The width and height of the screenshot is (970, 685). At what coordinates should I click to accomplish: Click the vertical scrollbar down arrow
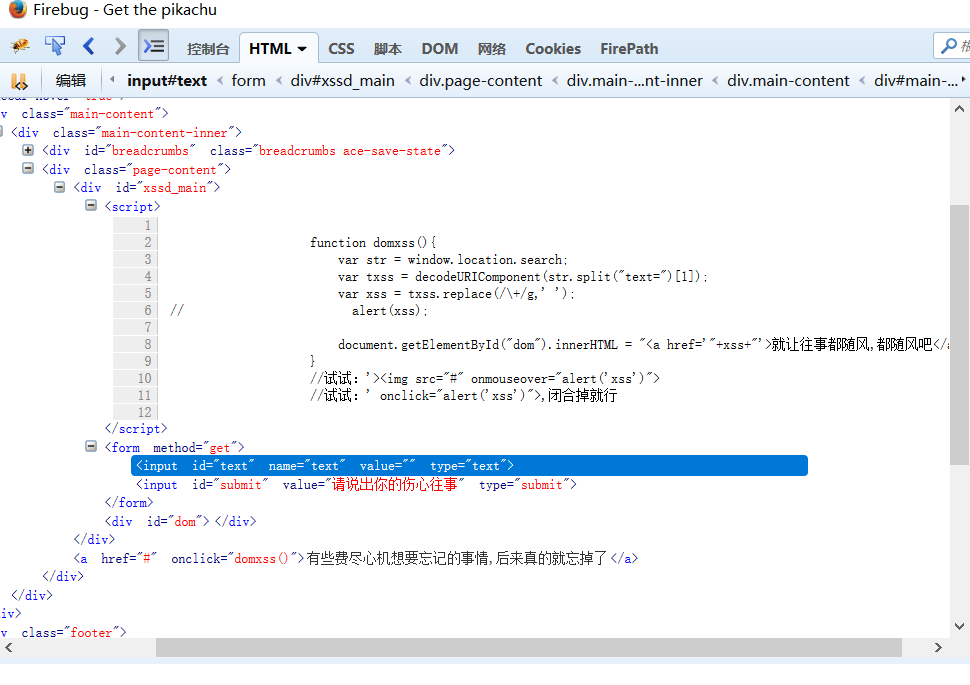(x=959, y=626)
